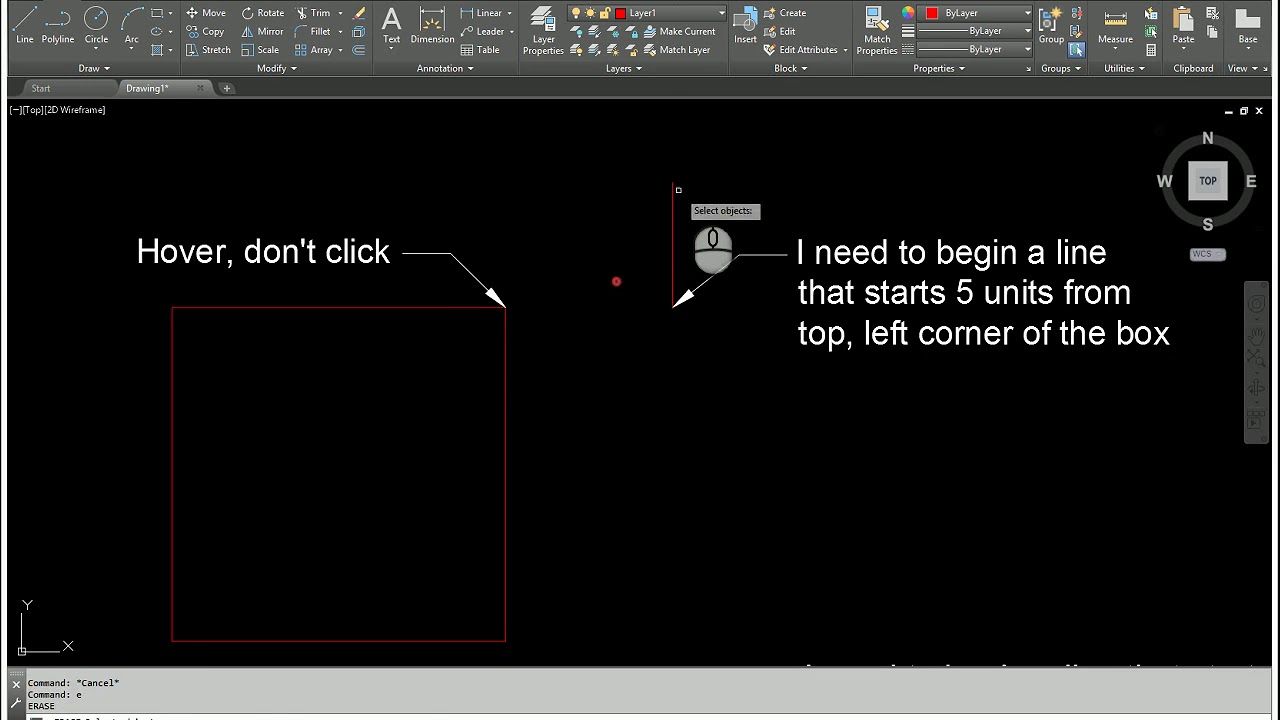Screen dimensions: 1280x720
Task: Select the Arc tool
Action: pyautogui.click(x=131, y=25)
